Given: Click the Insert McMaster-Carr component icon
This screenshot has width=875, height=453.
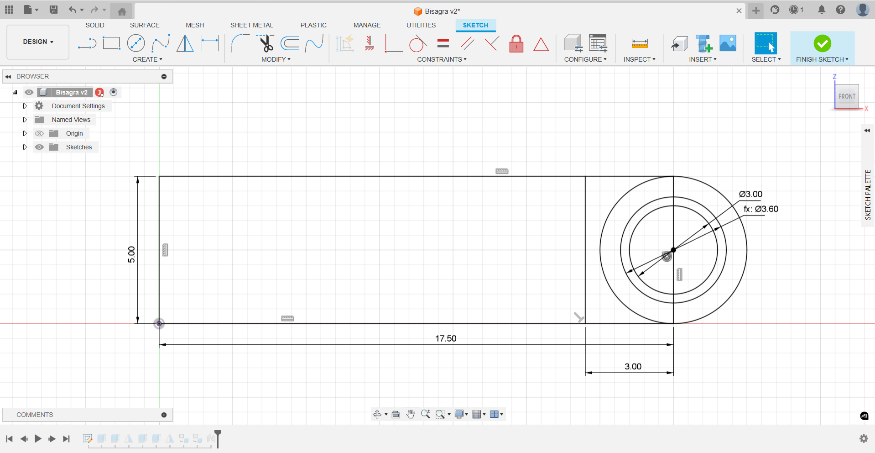Looking at the screenshot, I should pos(704,43).
